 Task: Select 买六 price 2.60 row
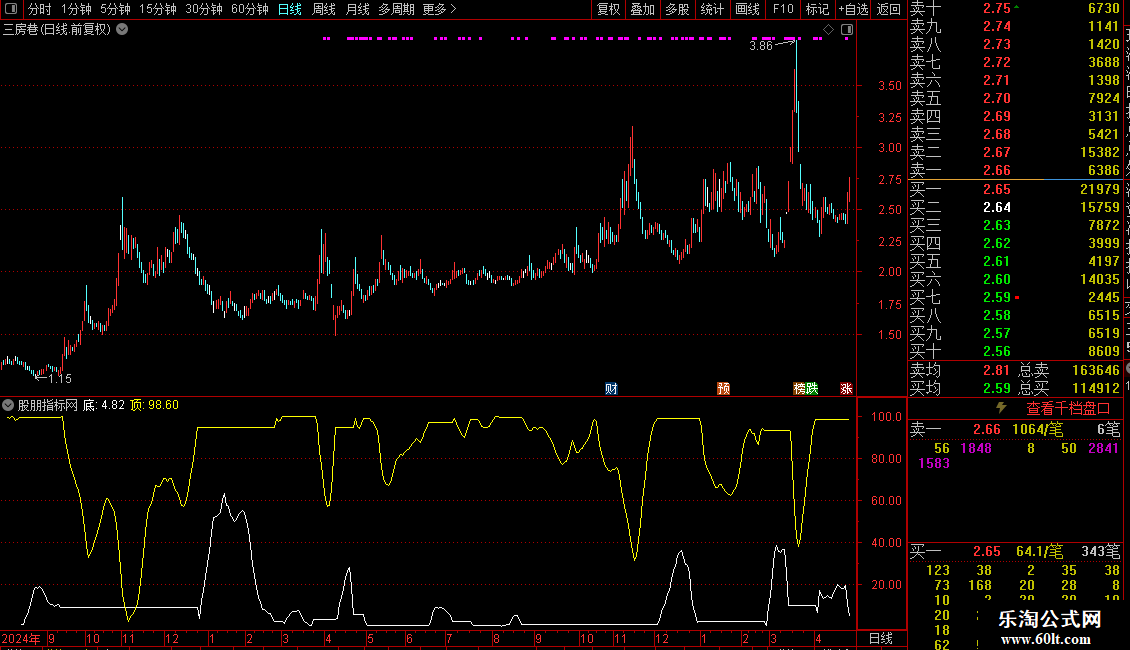1015,279
